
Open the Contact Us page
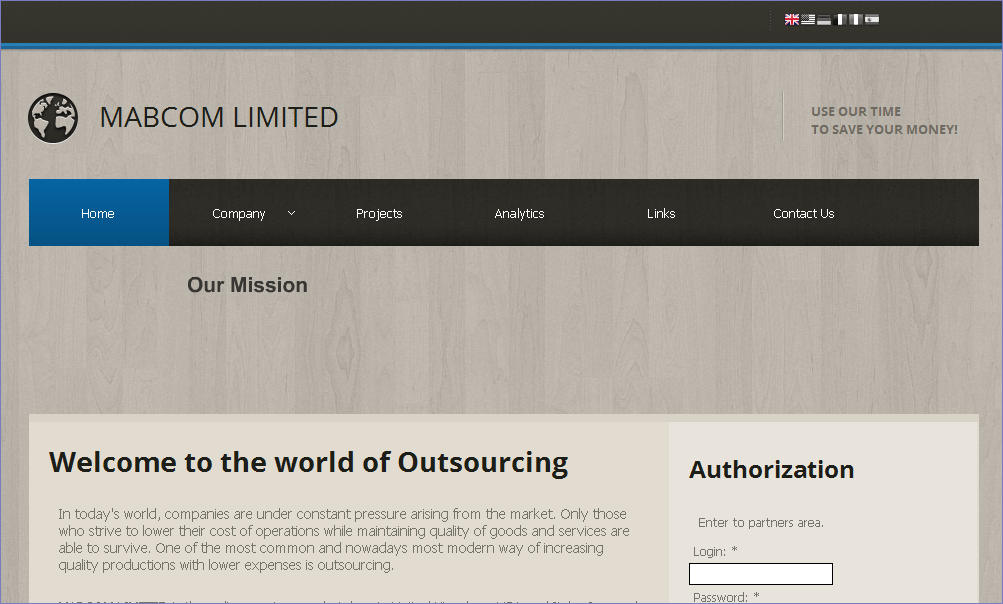pyautogui.click(x=803, y=214)
